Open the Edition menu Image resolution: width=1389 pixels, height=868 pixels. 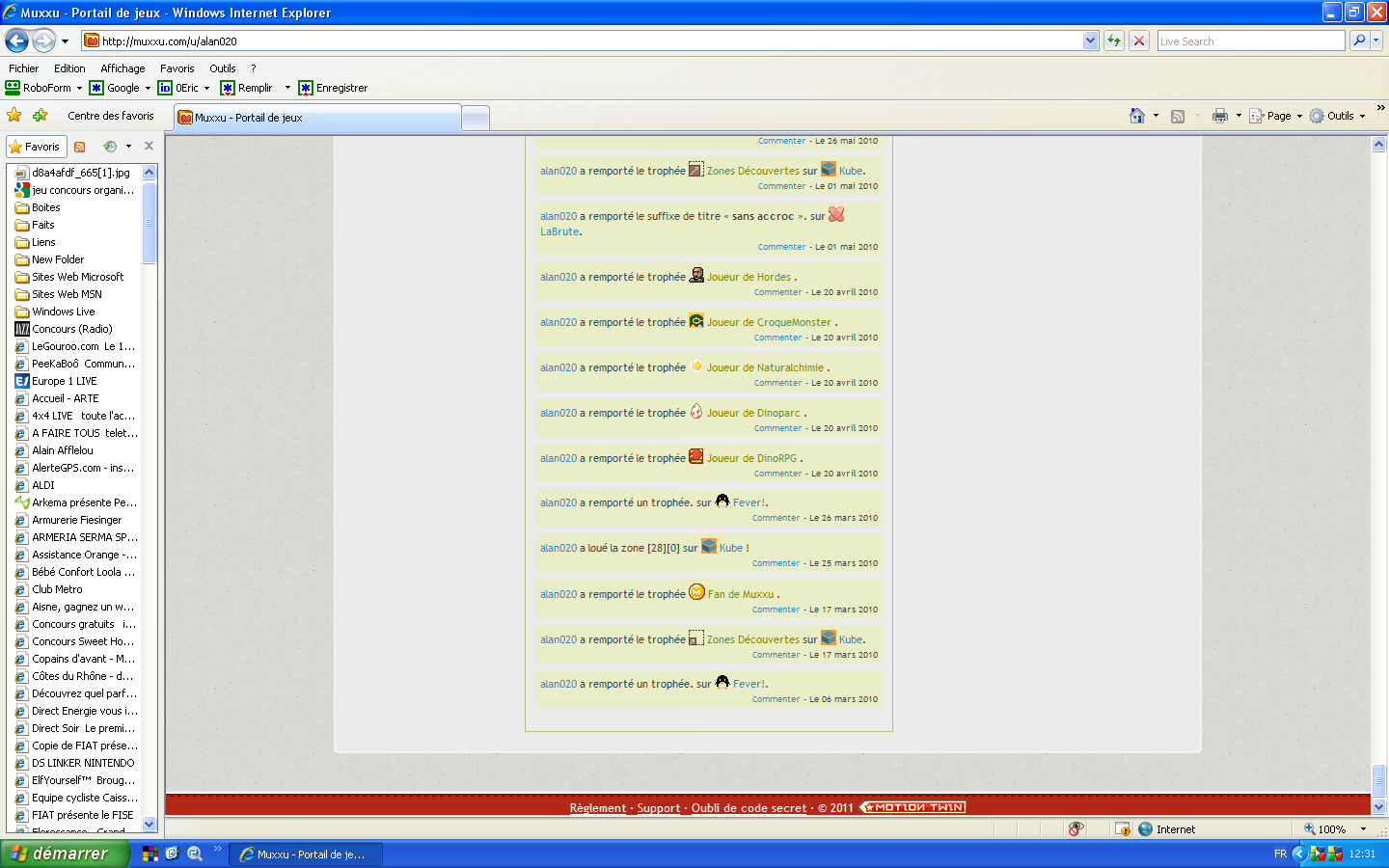coord(69,68)
